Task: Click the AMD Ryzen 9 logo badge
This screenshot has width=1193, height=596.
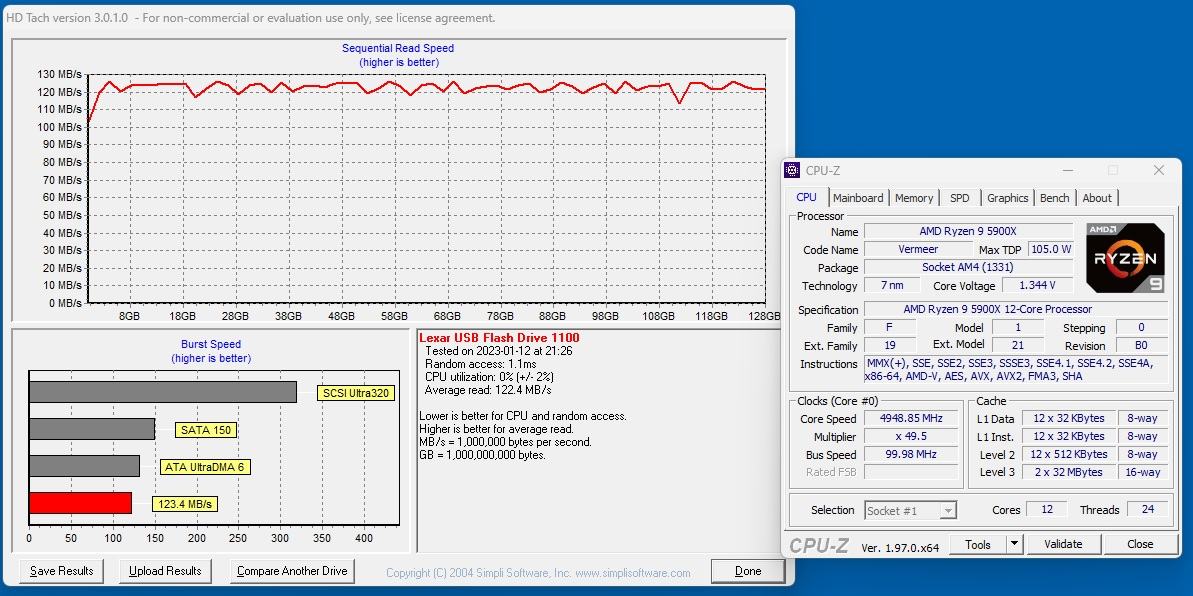Action: 1125,259
